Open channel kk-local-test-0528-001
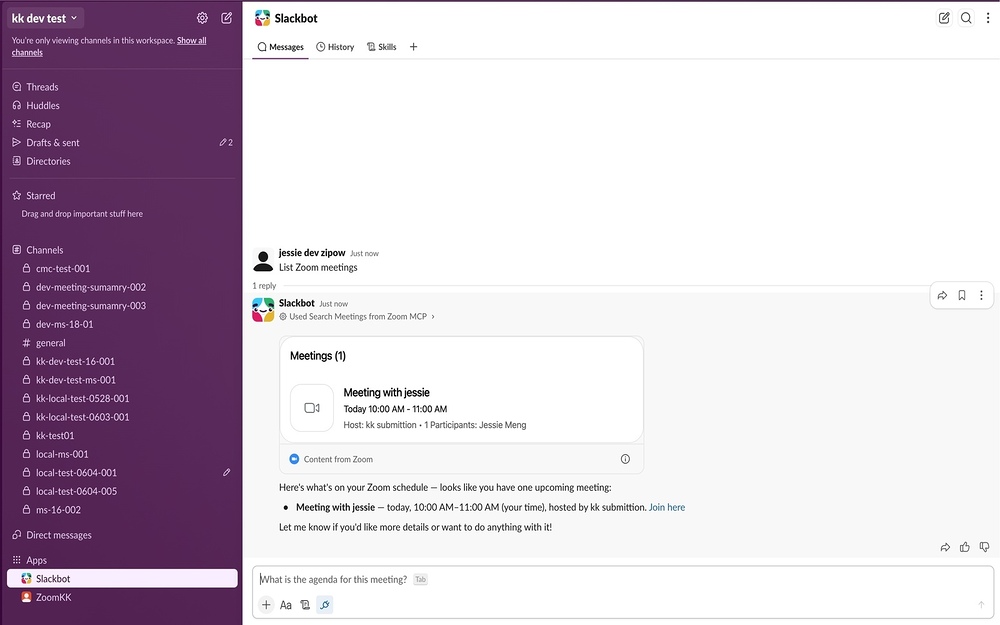1000x625 pixels. click(82, 398)
